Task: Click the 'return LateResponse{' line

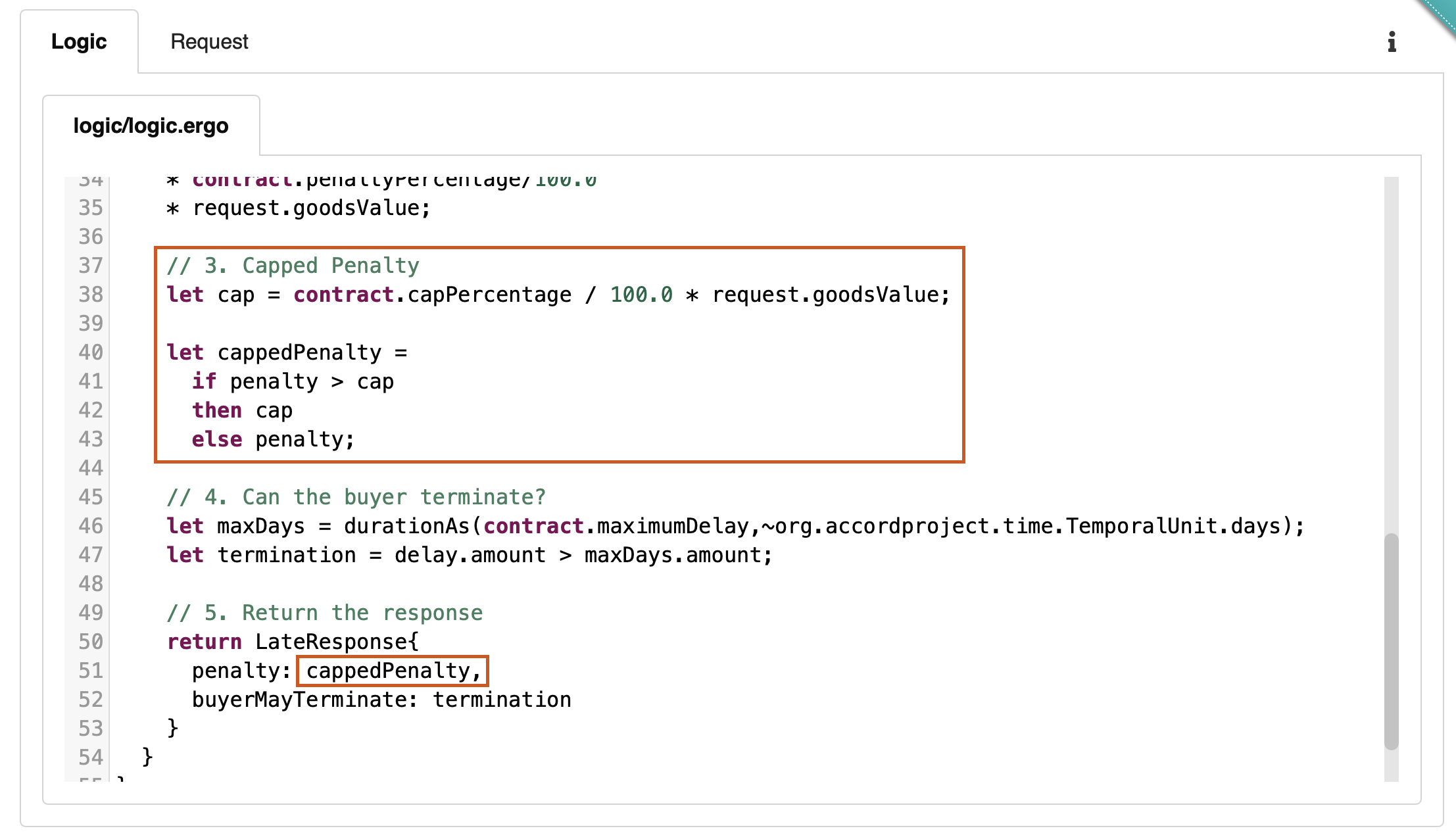Action: pos(293,642)
